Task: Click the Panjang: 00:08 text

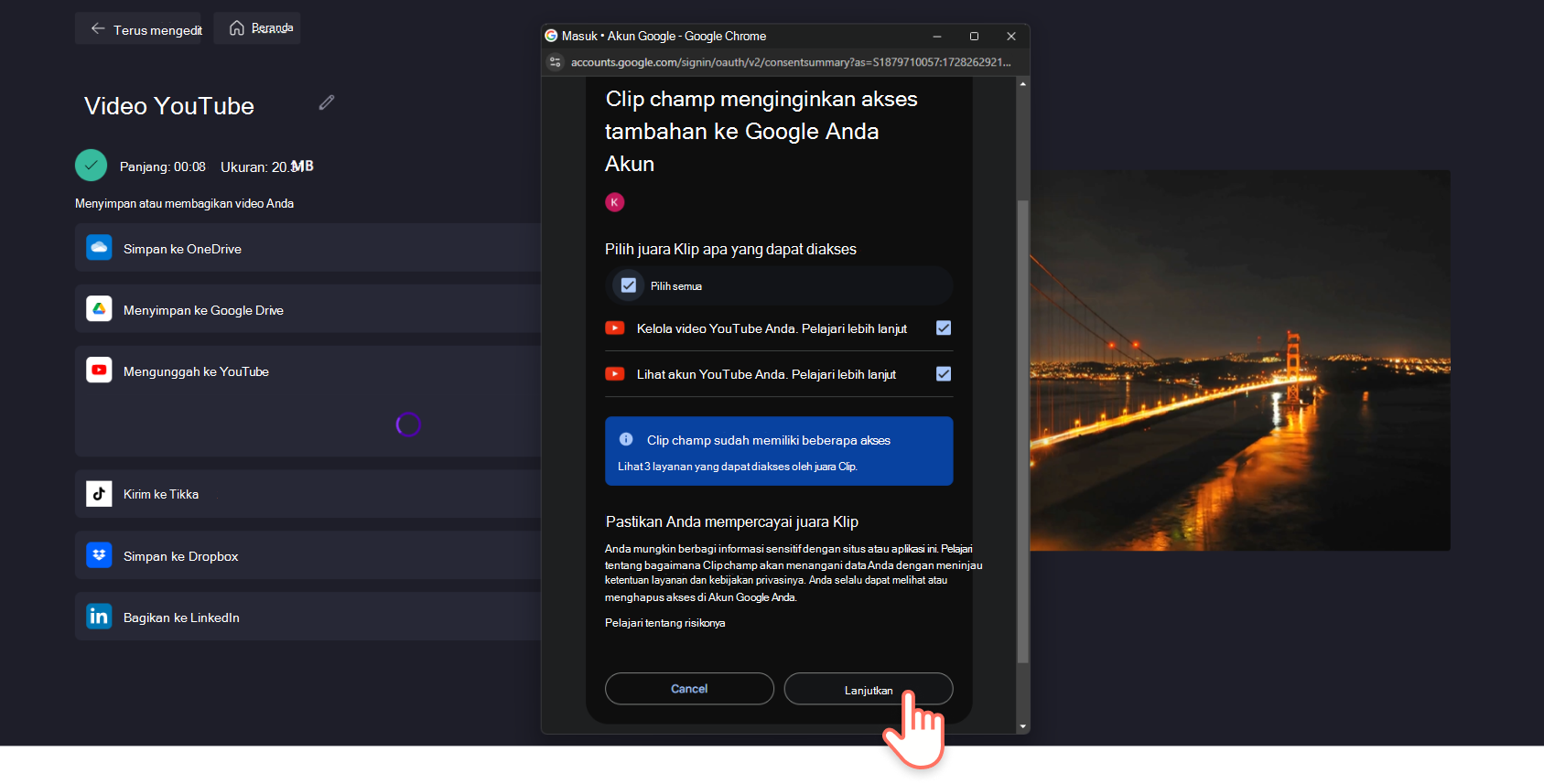Action: pyautogui.click(x=163, y=166)
